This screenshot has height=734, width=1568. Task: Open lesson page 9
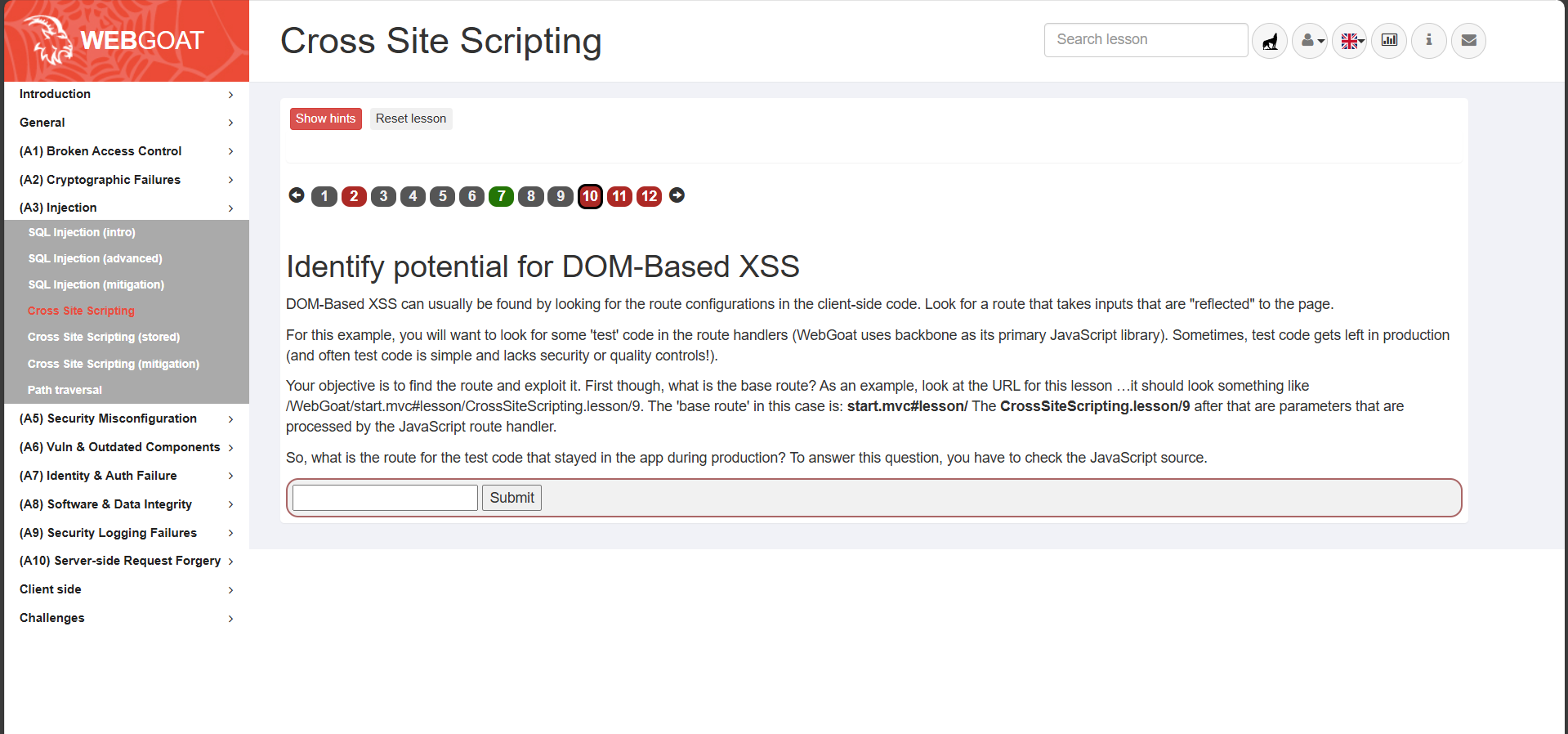click(561, 196)
